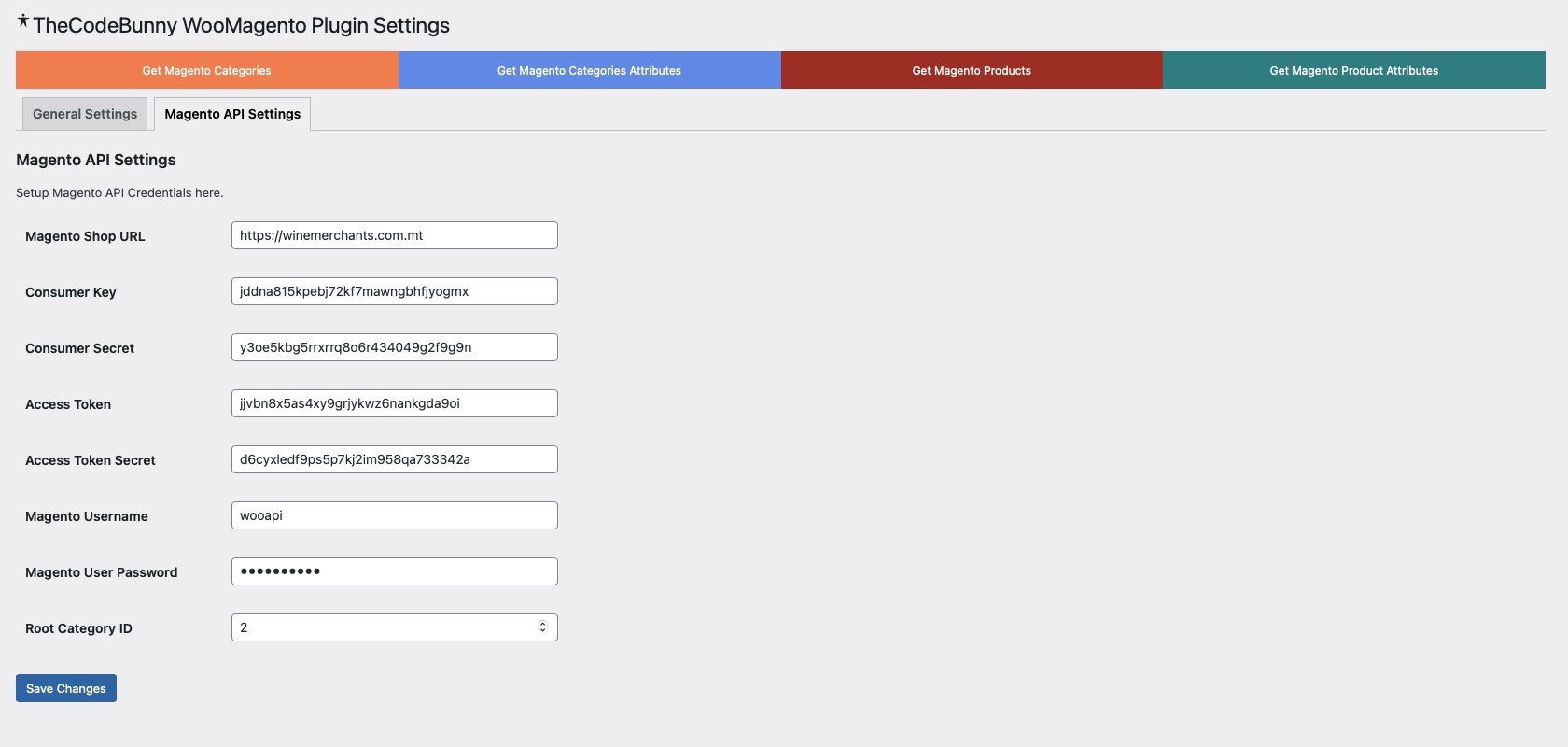Run the Get Magento Products action
1568x747 pixels.
click(972, 70)
